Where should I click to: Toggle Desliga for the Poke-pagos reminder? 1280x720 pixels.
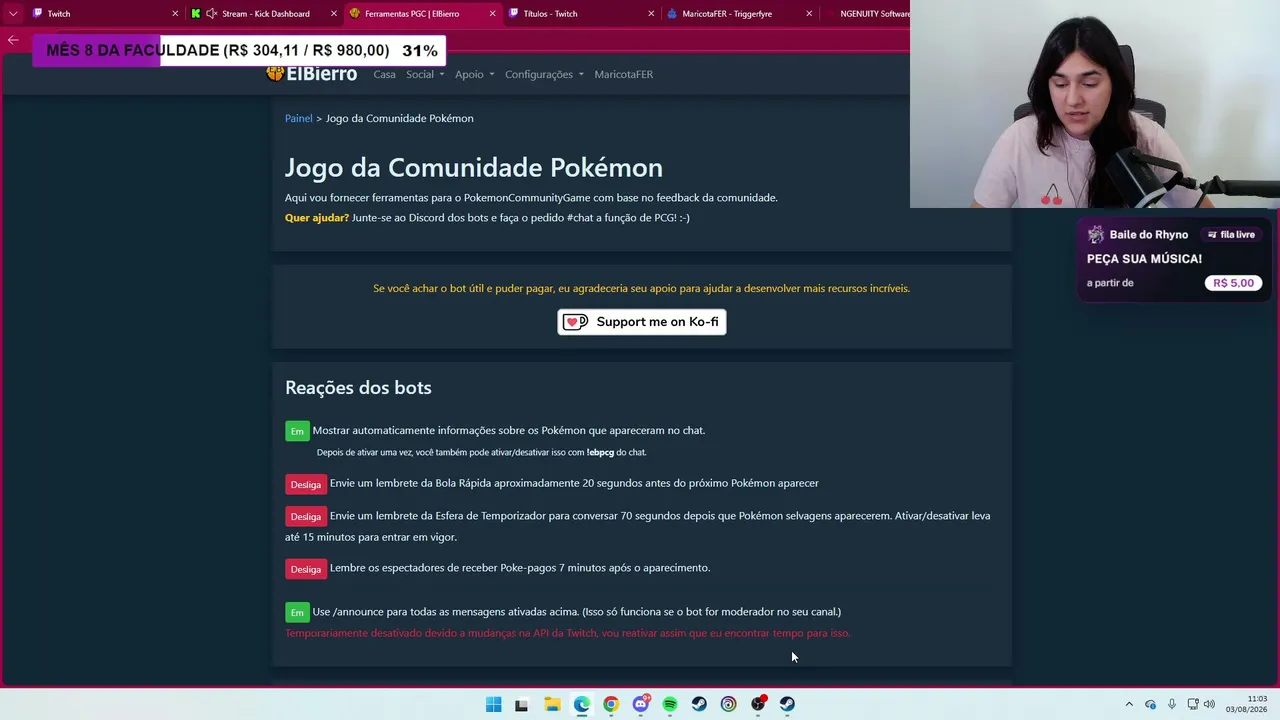[x=306, y=569]
